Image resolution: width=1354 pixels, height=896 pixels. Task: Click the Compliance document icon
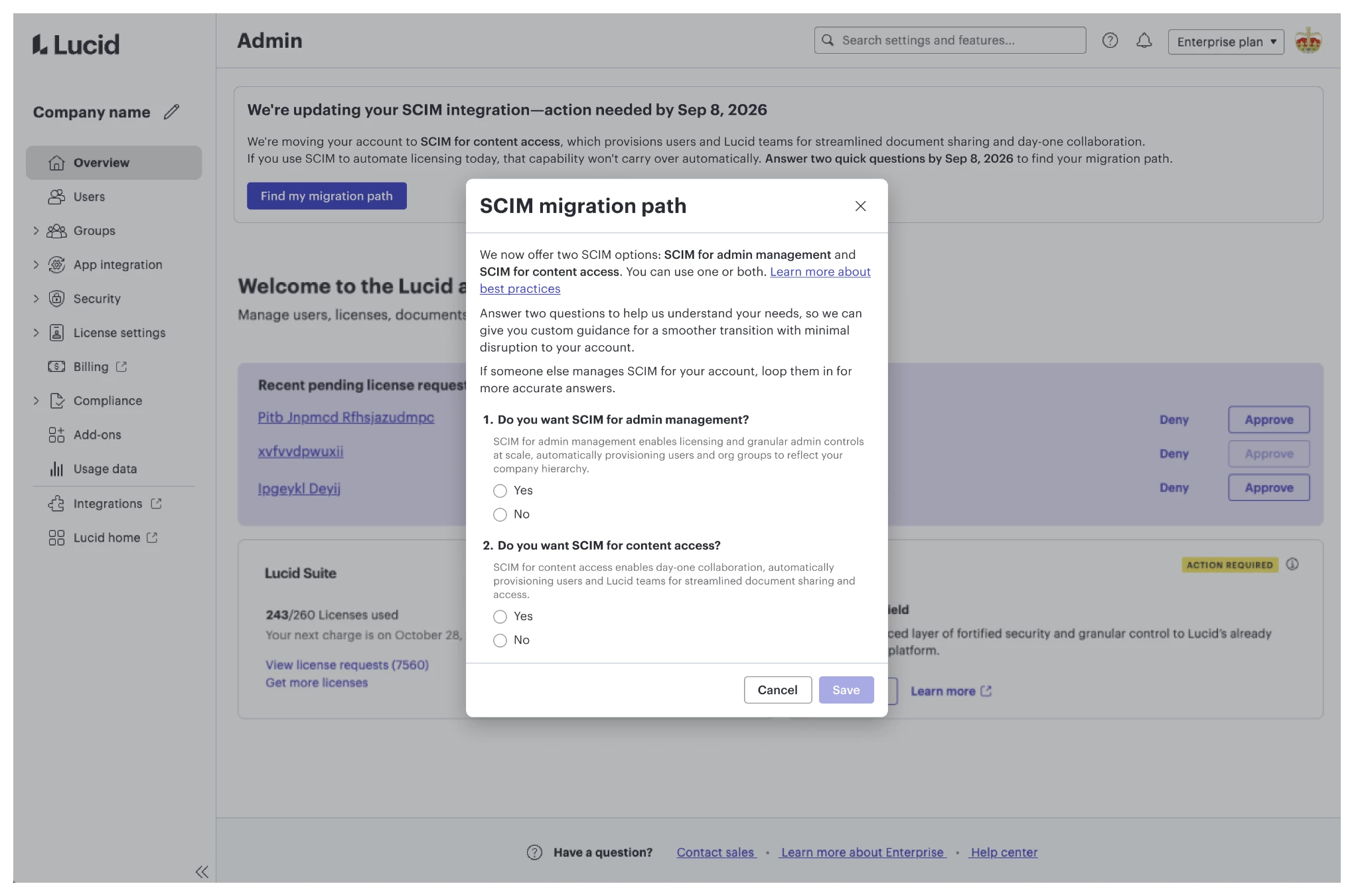coord(57,400)
